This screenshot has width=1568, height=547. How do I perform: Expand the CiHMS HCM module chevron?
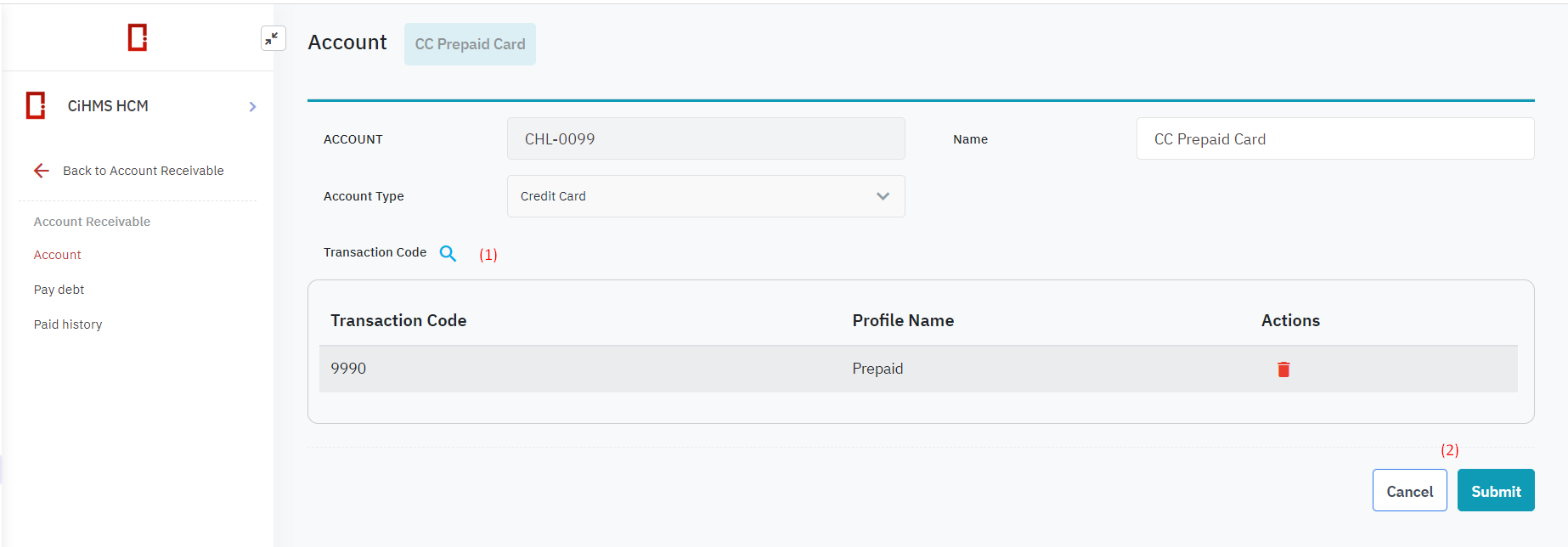(252, 106)
